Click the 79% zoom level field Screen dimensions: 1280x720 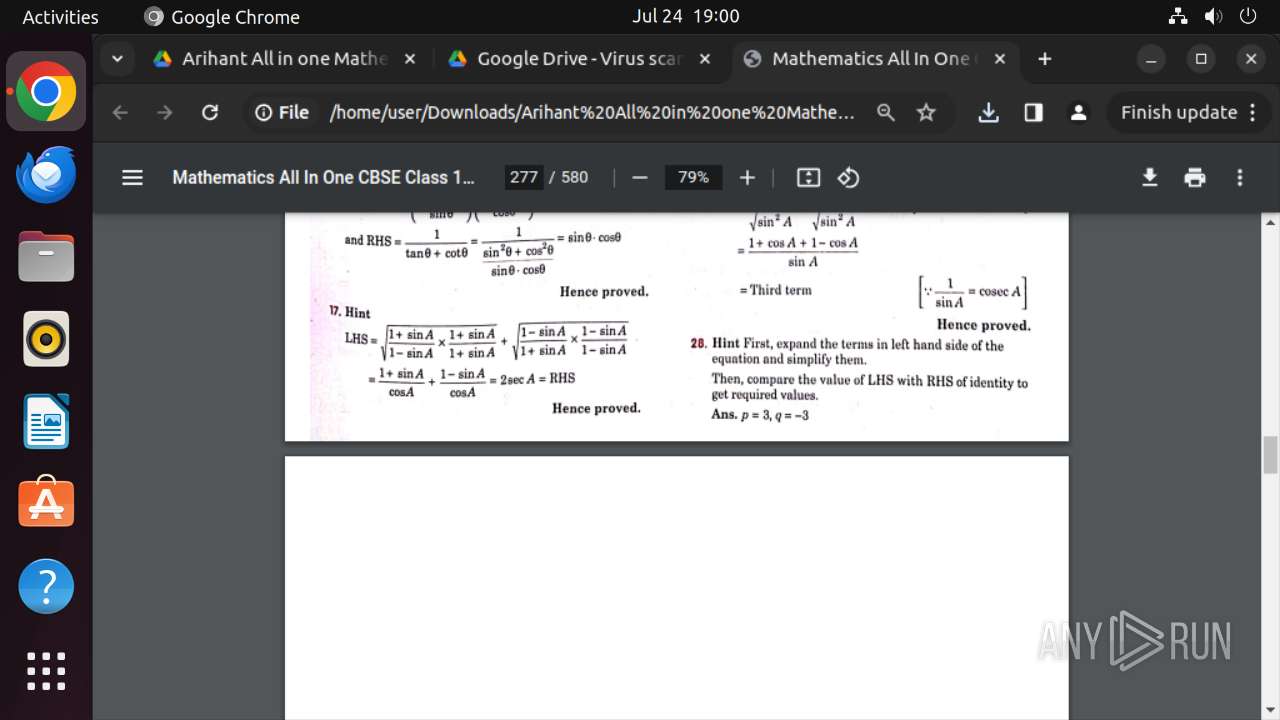[x=693, y=177]
